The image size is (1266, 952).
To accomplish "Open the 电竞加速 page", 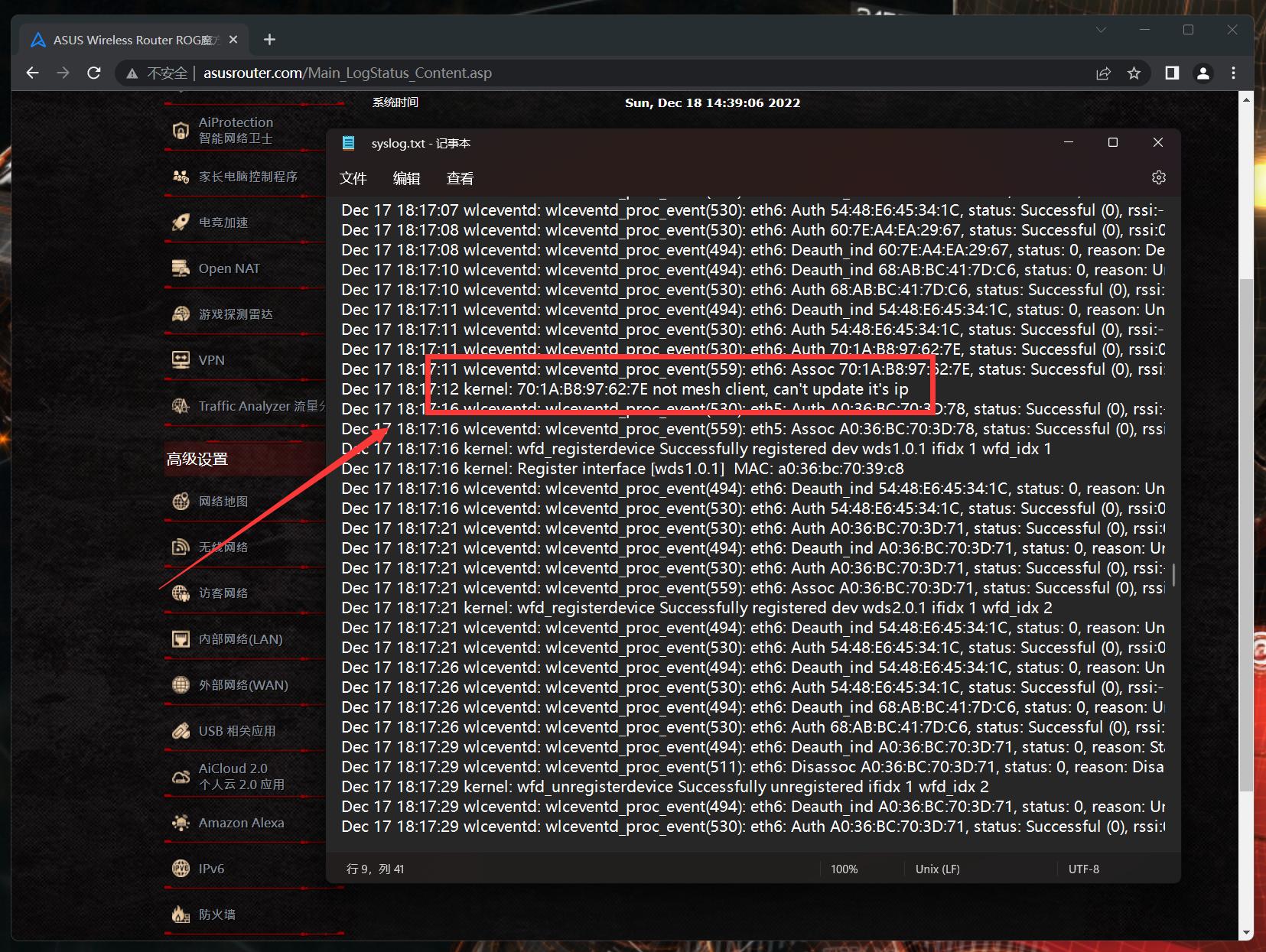I will (223, 223).
